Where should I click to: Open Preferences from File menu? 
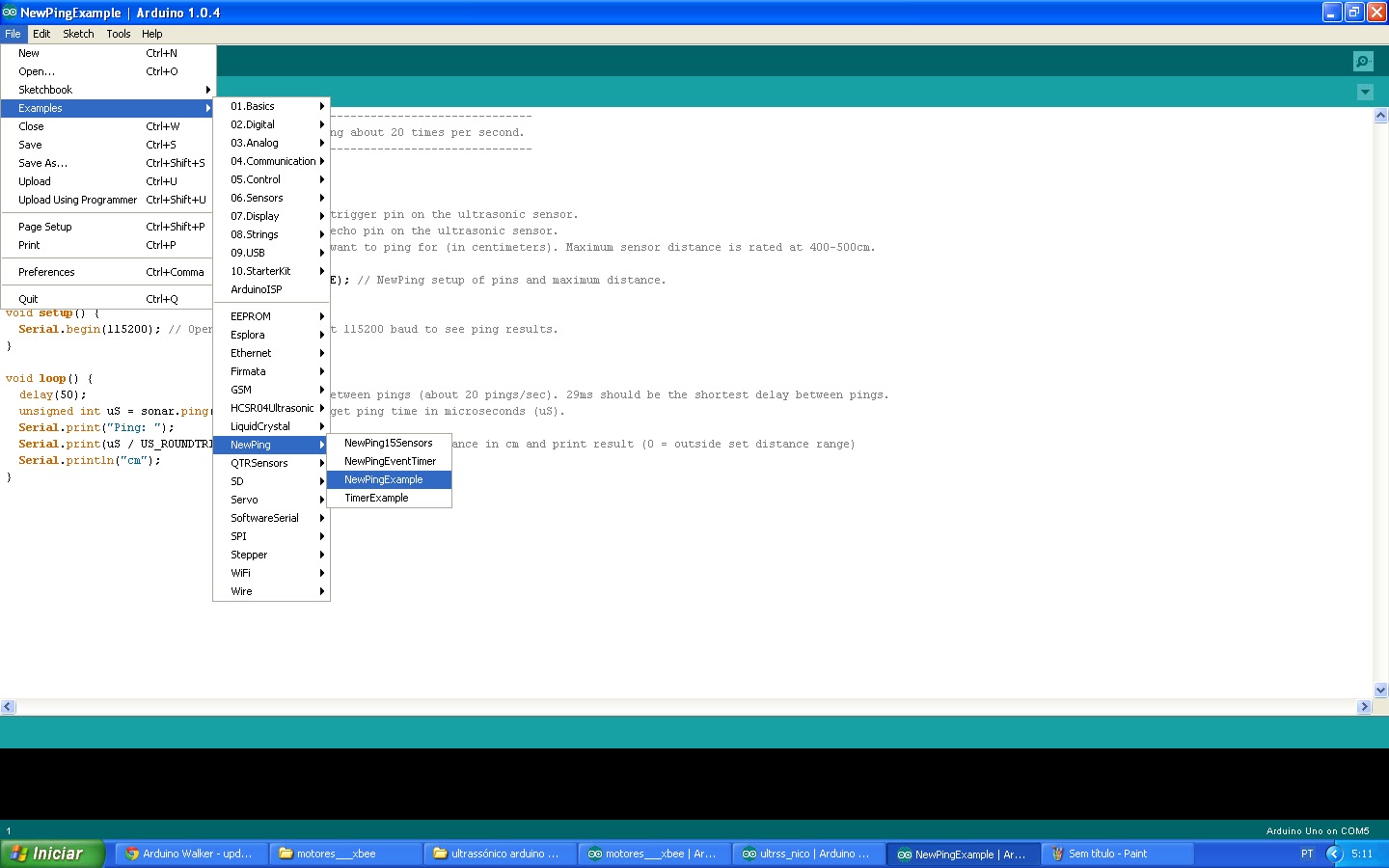pos(107,272)
